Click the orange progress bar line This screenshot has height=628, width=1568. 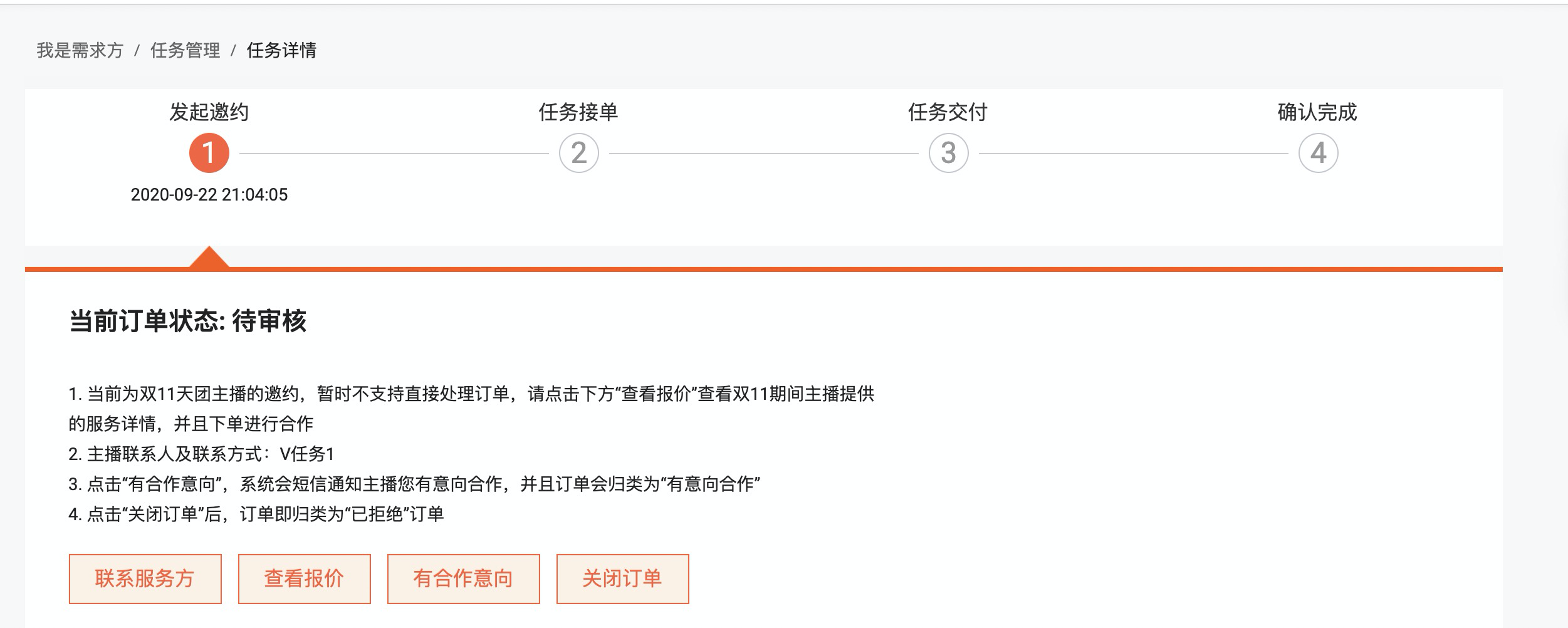764,270
